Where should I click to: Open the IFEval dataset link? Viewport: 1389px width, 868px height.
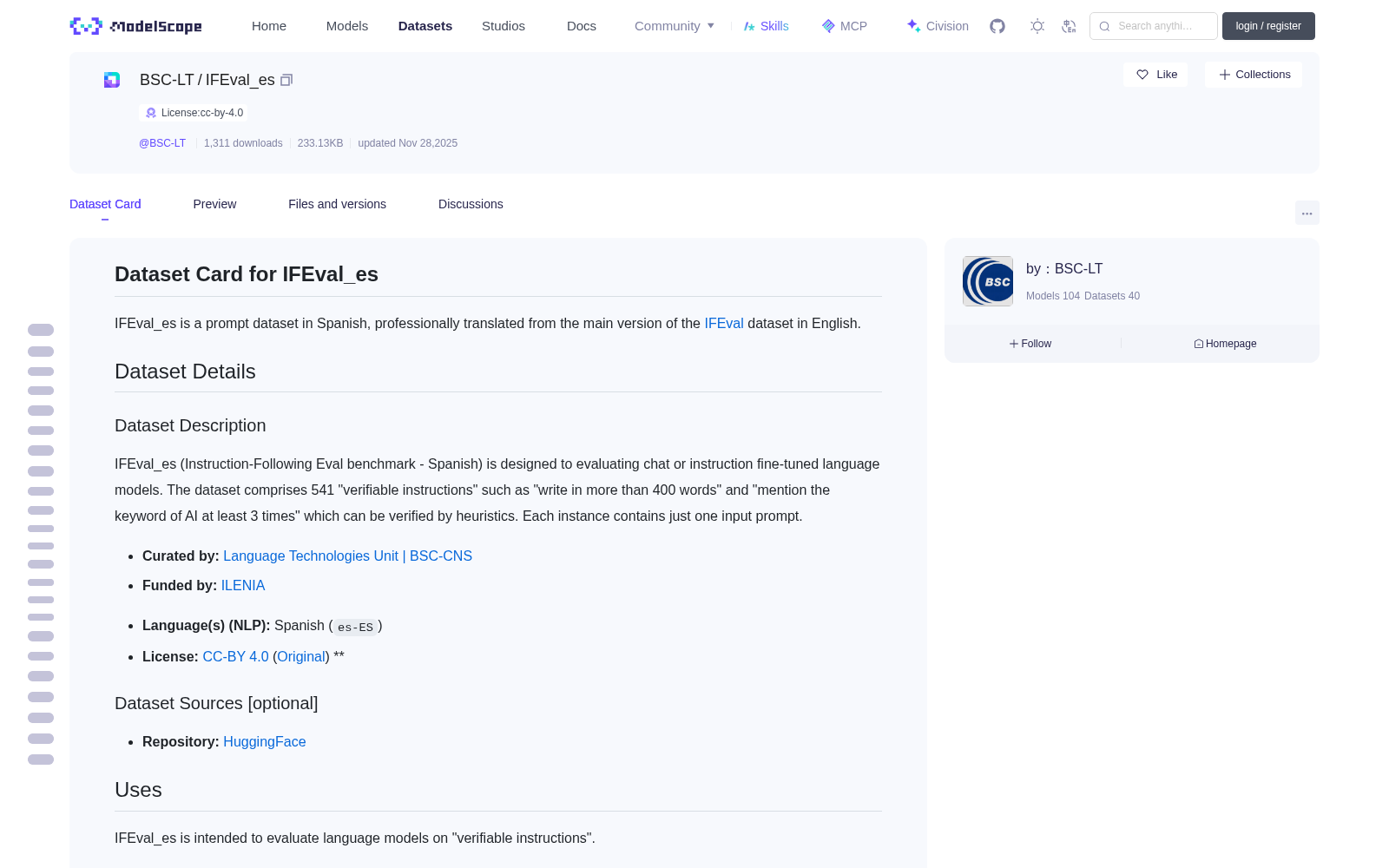tap(724, 323)
